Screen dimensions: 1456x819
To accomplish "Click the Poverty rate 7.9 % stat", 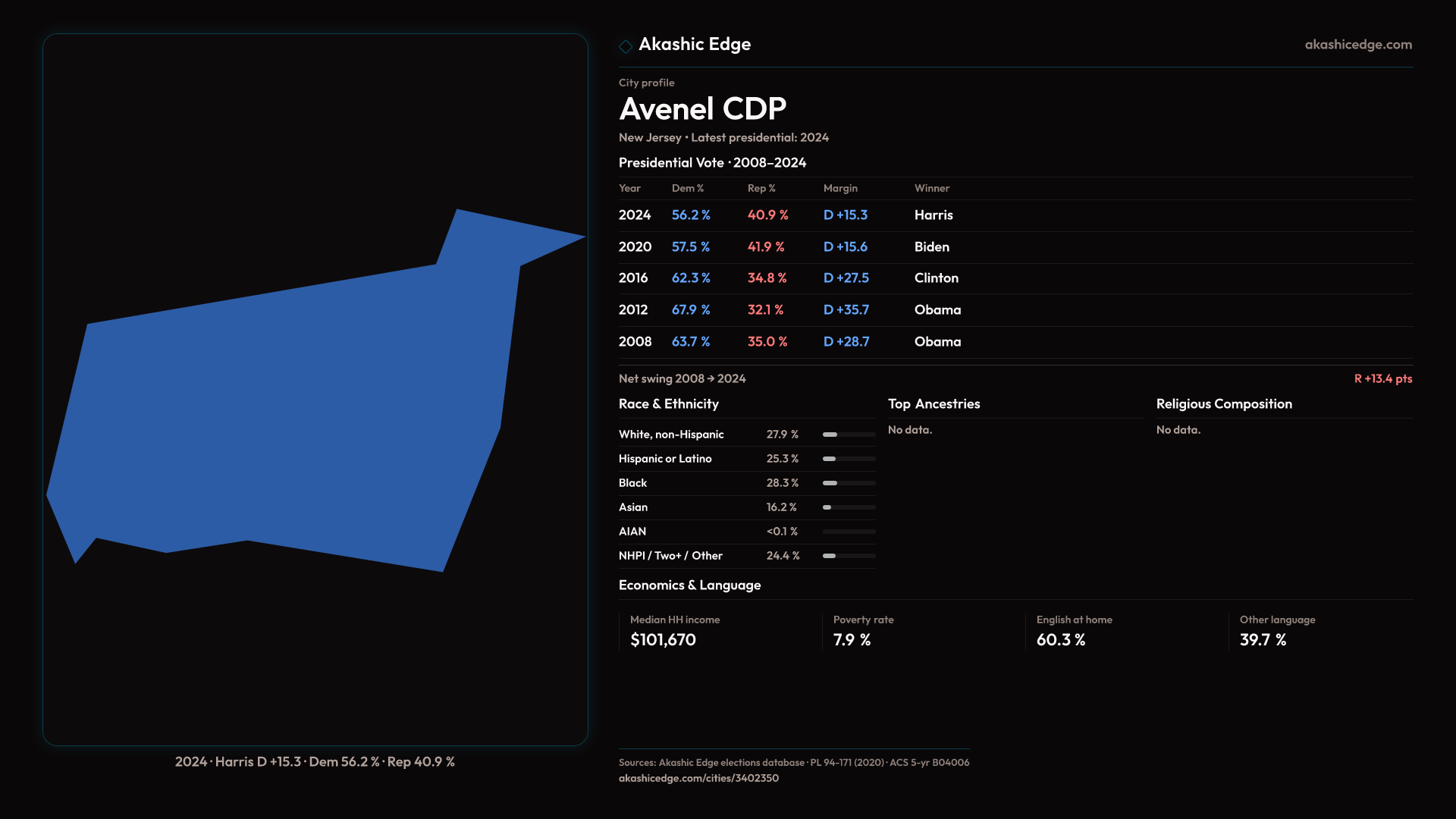I will [852, 640].
